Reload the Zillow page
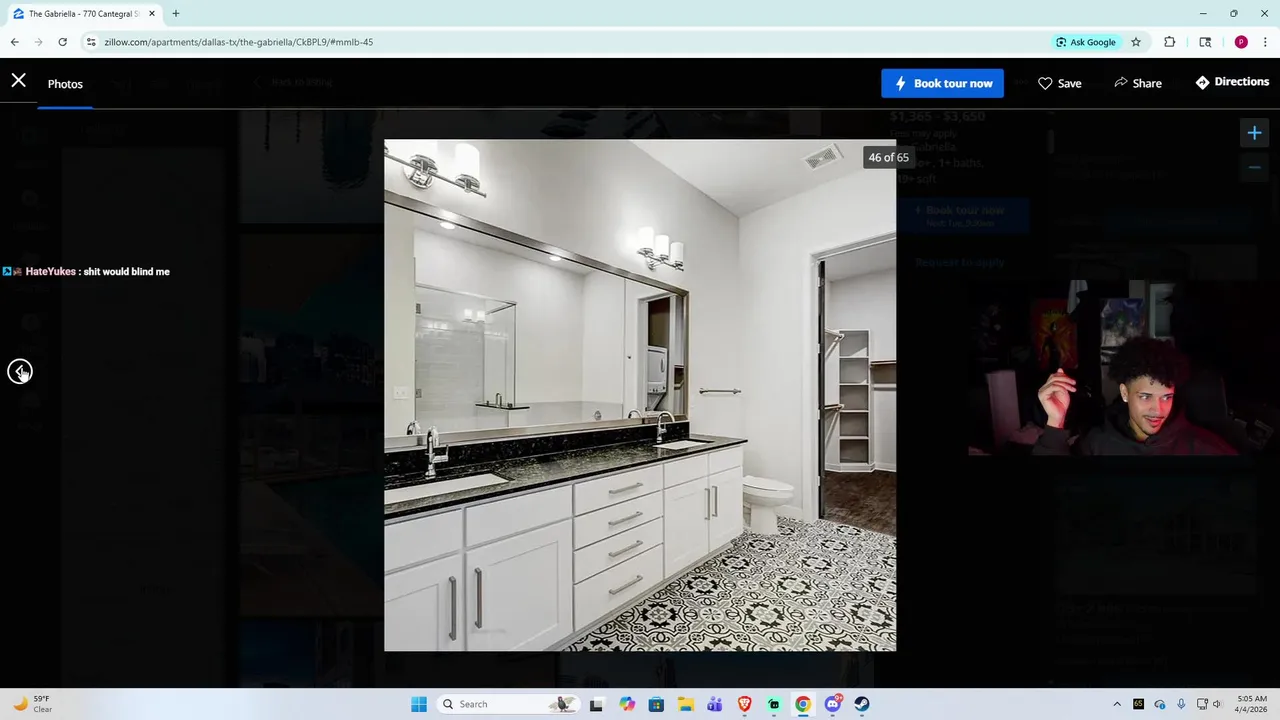1280x720 pixels. (63, 42)
